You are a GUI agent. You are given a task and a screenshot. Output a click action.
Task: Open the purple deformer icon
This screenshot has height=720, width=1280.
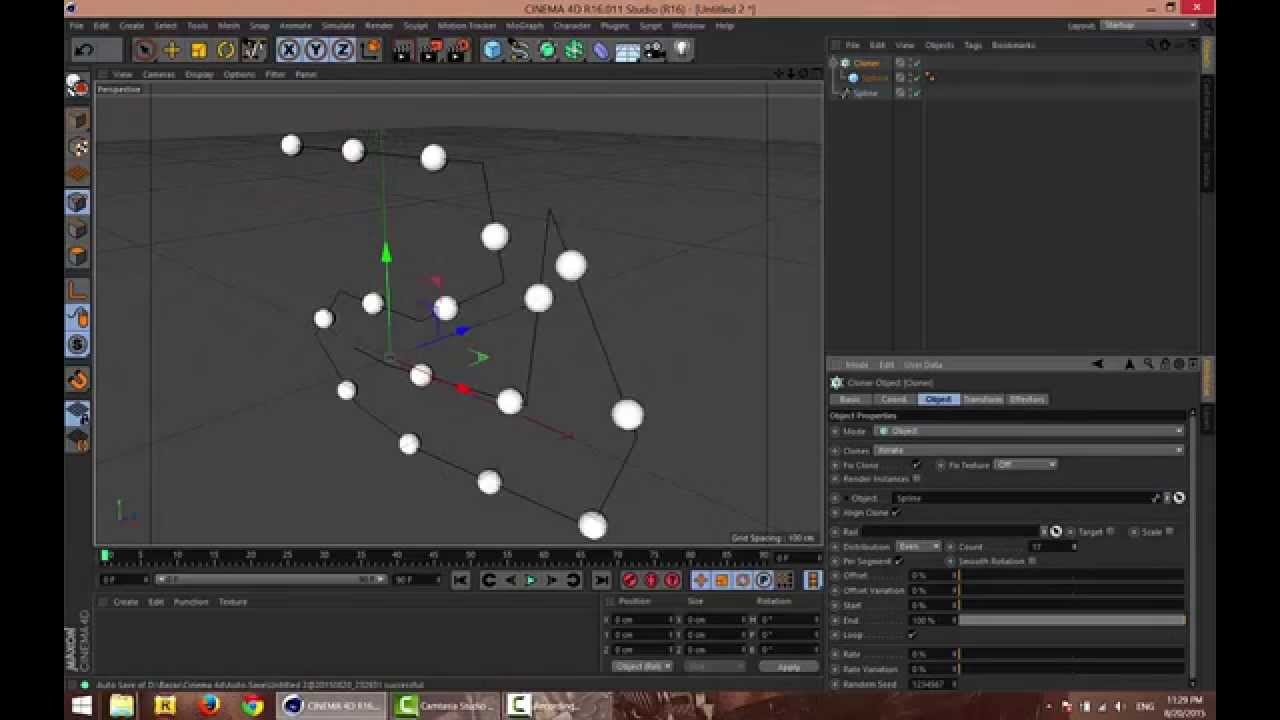(x=601, y=49)
